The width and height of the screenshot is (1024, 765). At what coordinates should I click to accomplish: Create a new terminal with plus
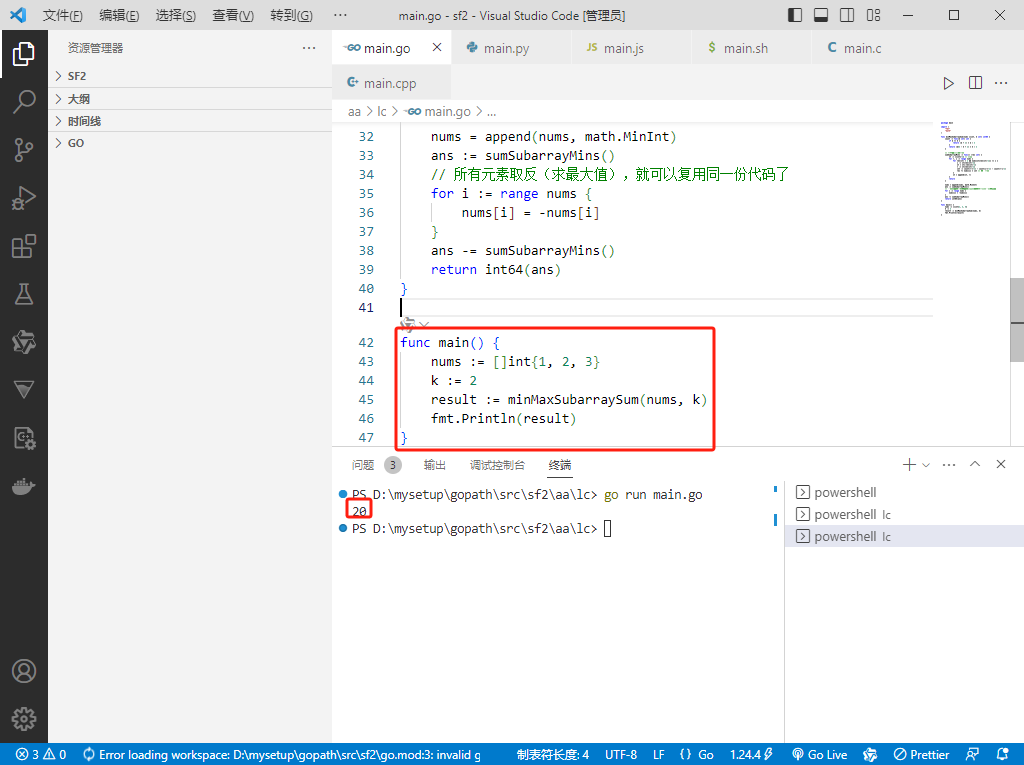pyautogui.click(x=908, y=464)
